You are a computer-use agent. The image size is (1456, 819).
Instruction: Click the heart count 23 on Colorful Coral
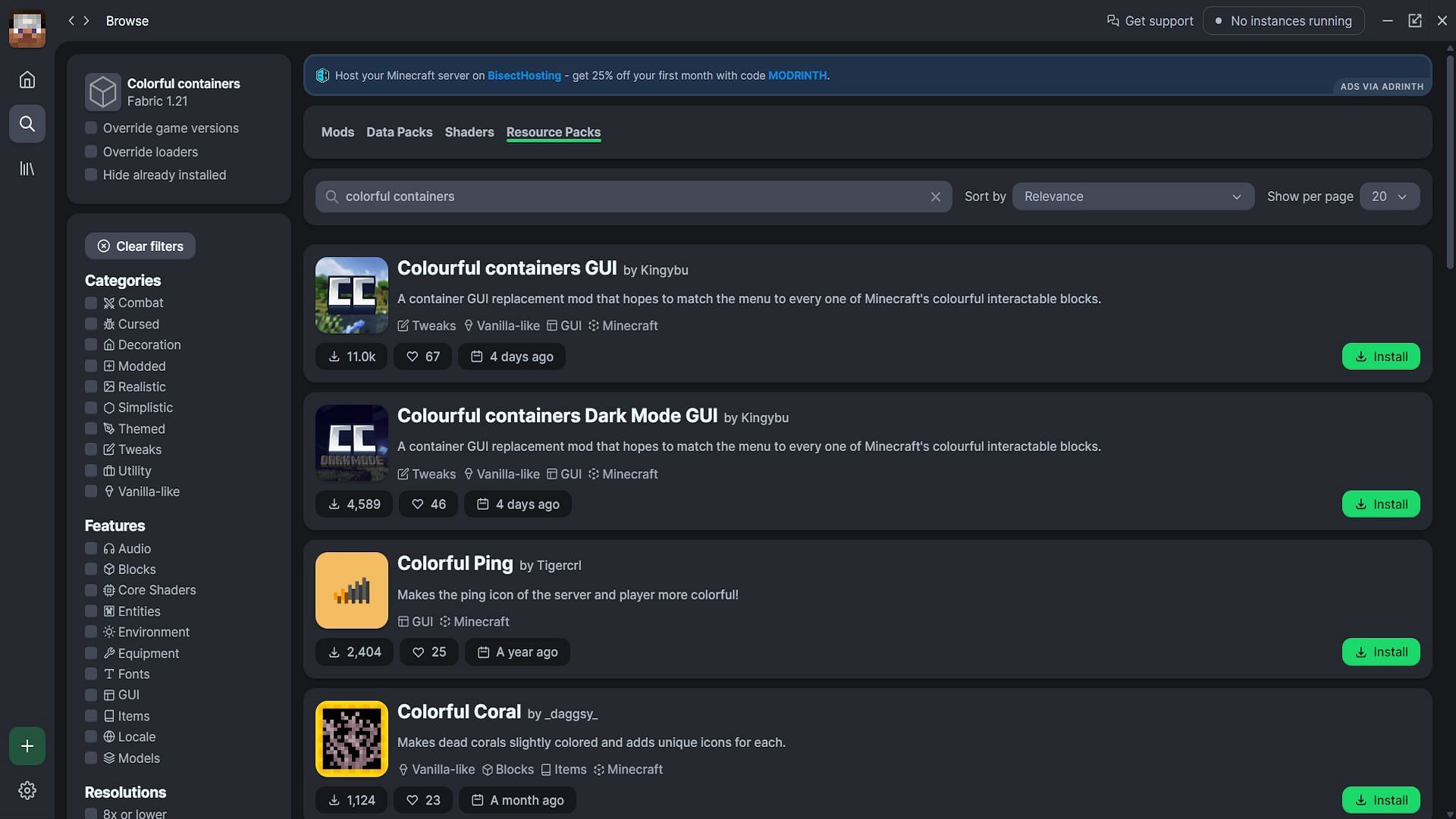[x=423, y=800]
